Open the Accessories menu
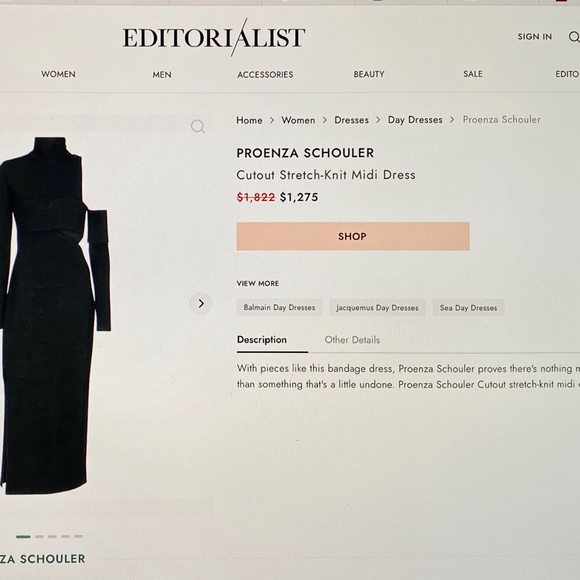 pos(265,74)
